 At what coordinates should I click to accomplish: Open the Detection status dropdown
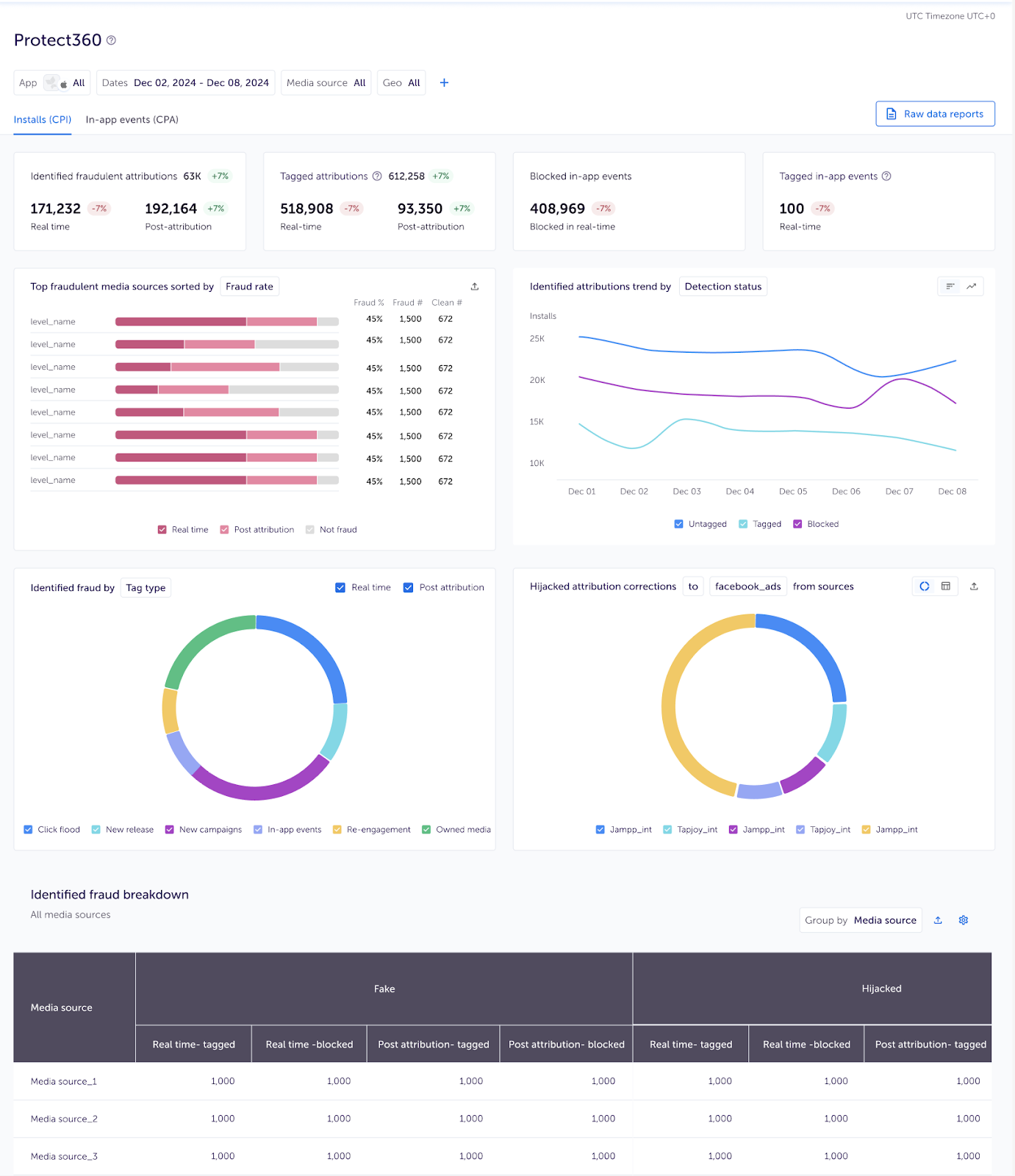(x=722, y=287)
